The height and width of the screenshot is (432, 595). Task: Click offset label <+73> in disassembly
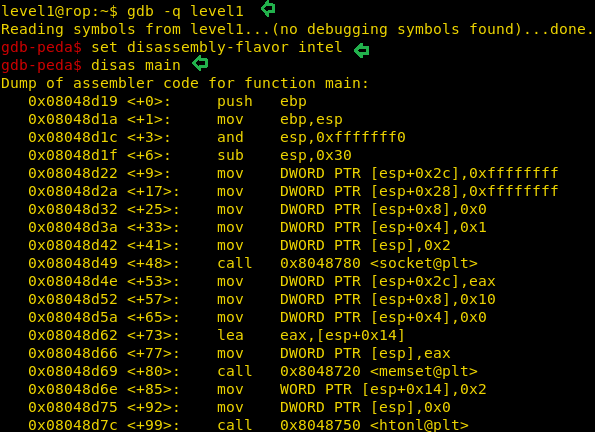point(153,335)
